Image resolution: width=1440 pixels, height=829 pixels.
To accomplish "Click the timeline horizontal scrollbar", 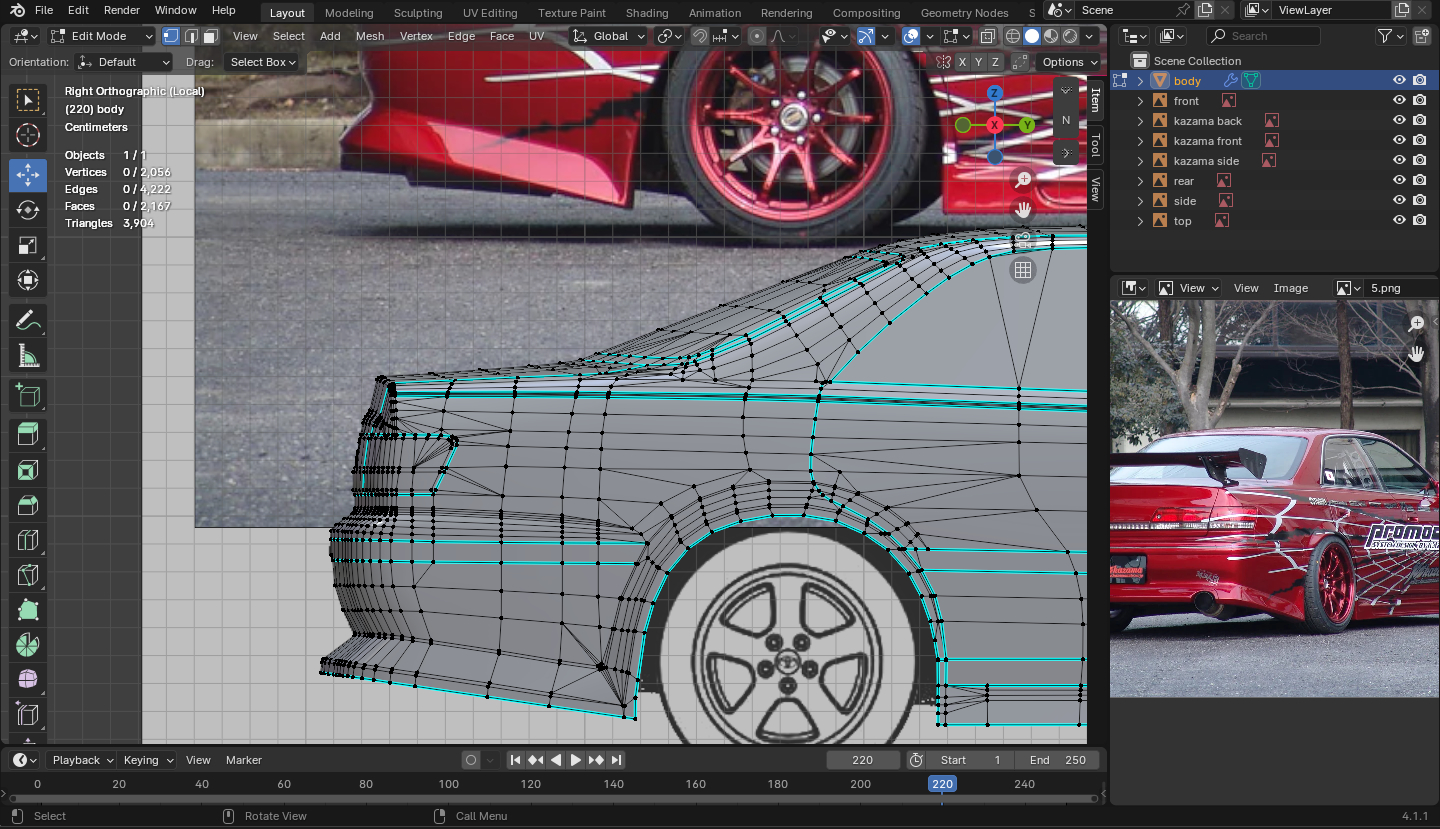I will click(x=552, y=799).
